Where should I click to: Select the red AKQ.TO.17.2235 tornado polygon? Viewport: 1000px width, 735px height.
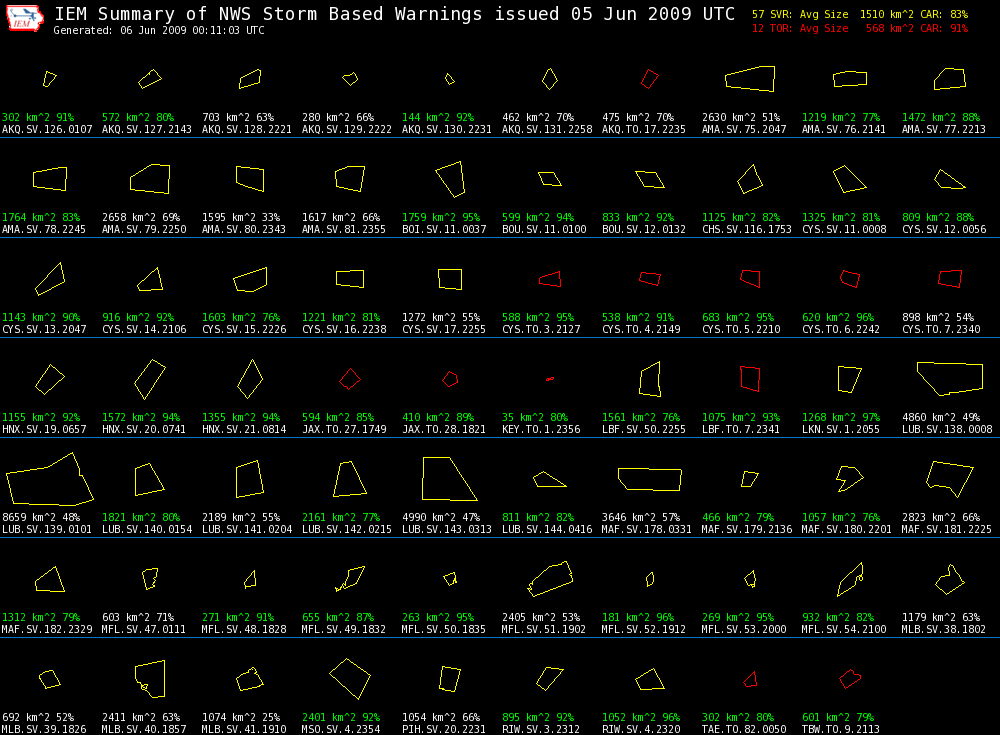(x=649, y=79)
